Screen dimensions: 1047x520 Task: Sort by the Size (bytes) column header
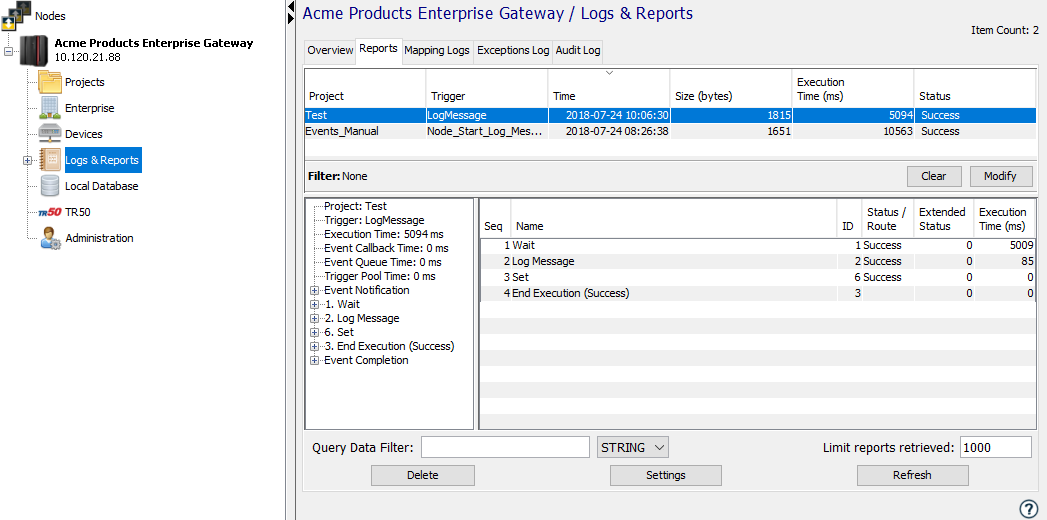click(x=731, y=87)
